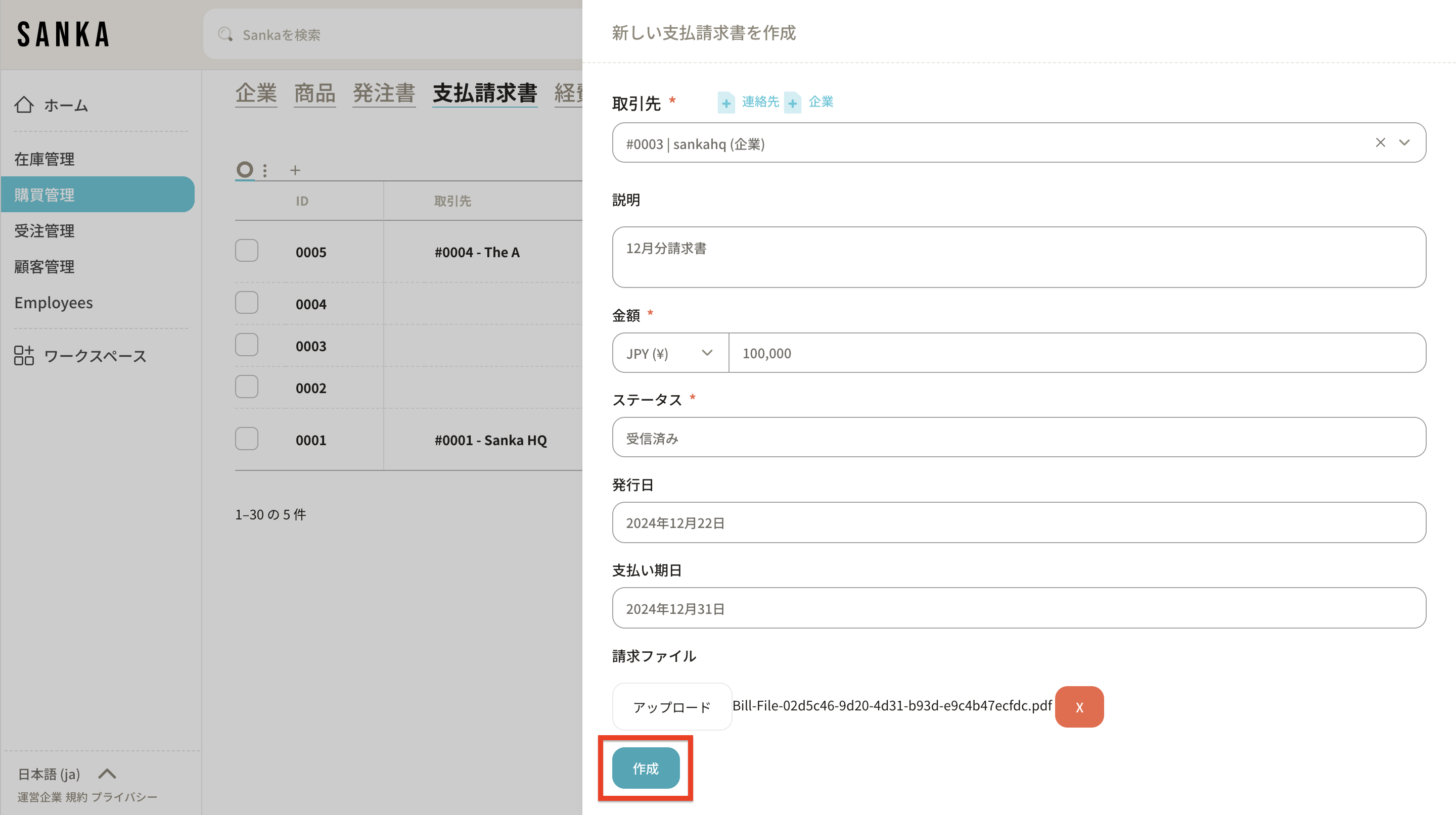Check the box for row 0005

pyautogui.click(x=246, y=251)
